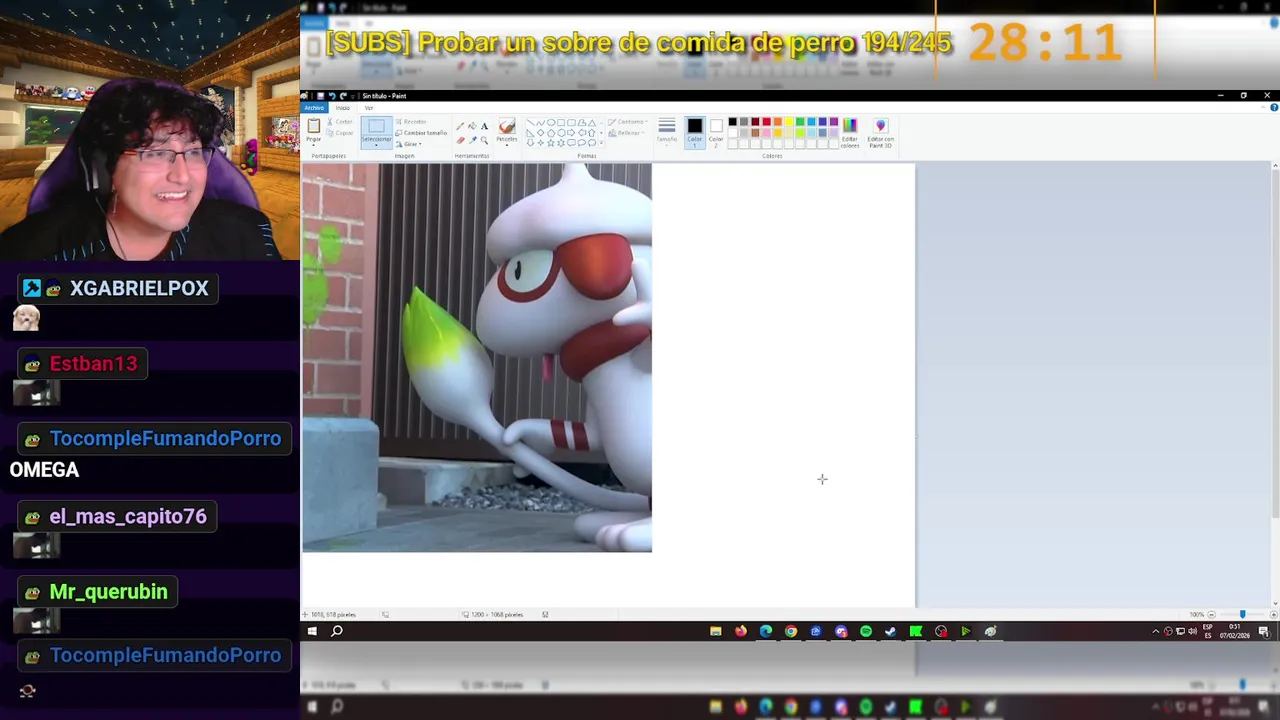Pick the black swatch in Colores

733,122
